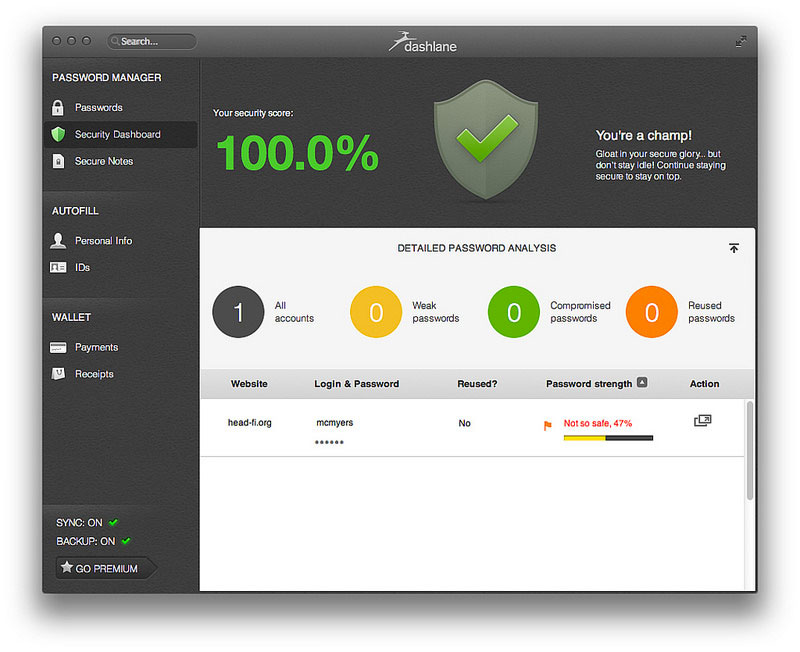800x652 pixels.
Task: Click the Dashlane logo in the title bar
Action: pos(422,42)
